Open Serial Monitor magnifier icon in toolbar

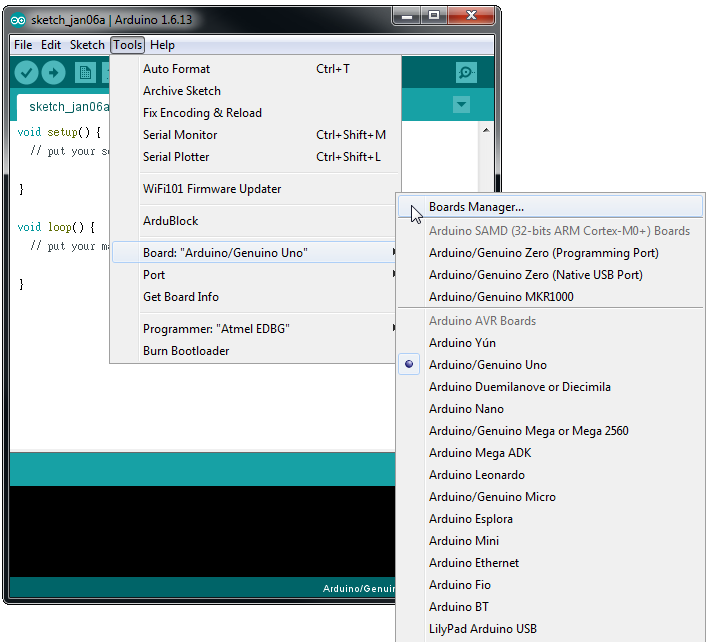466,72
